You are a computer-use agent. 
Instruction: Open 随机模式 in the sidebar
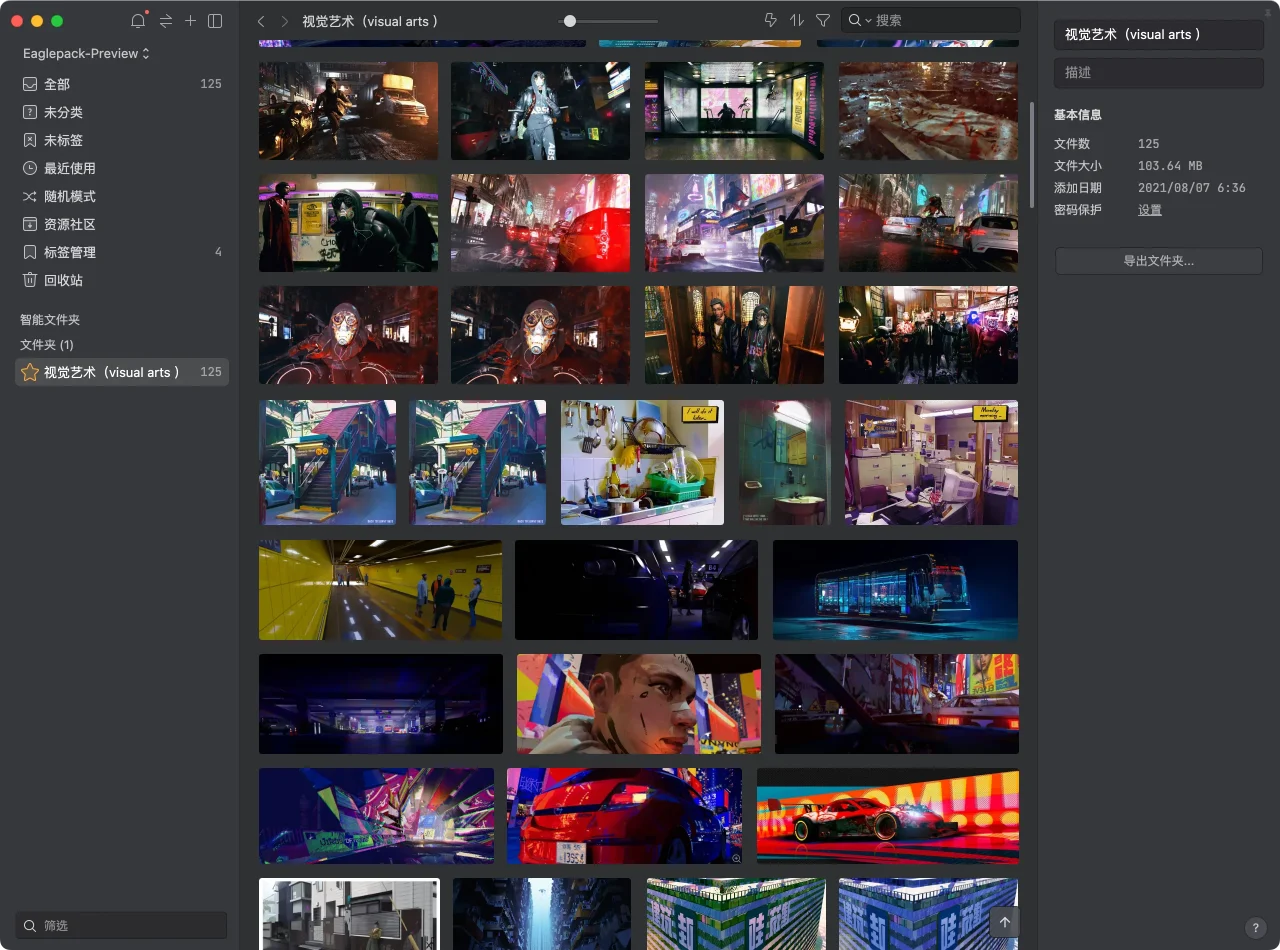122,196
